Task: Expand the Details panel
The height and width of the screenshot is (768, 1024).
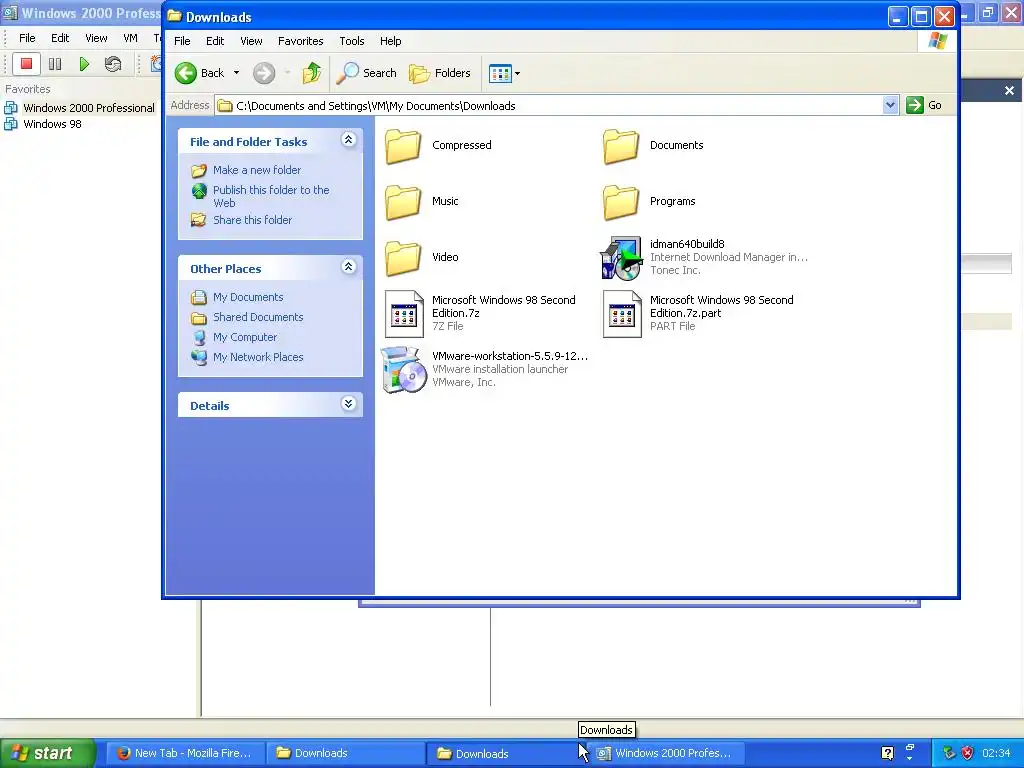Action: pos(349,404)
